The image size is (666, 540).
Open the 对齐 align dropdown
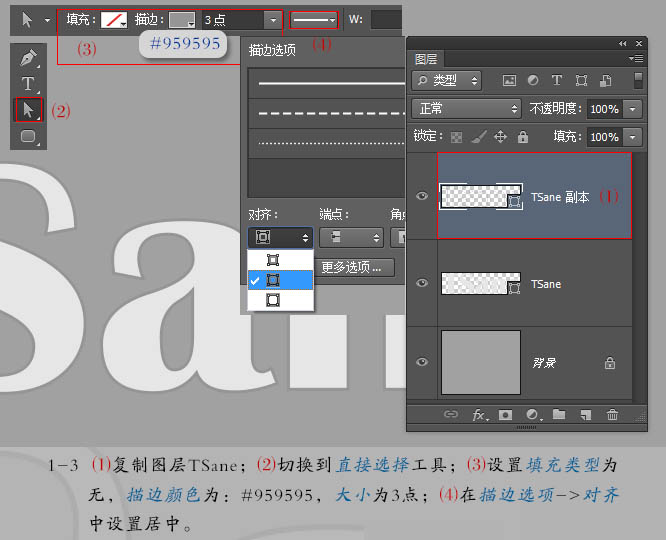[x=280, y=237]
